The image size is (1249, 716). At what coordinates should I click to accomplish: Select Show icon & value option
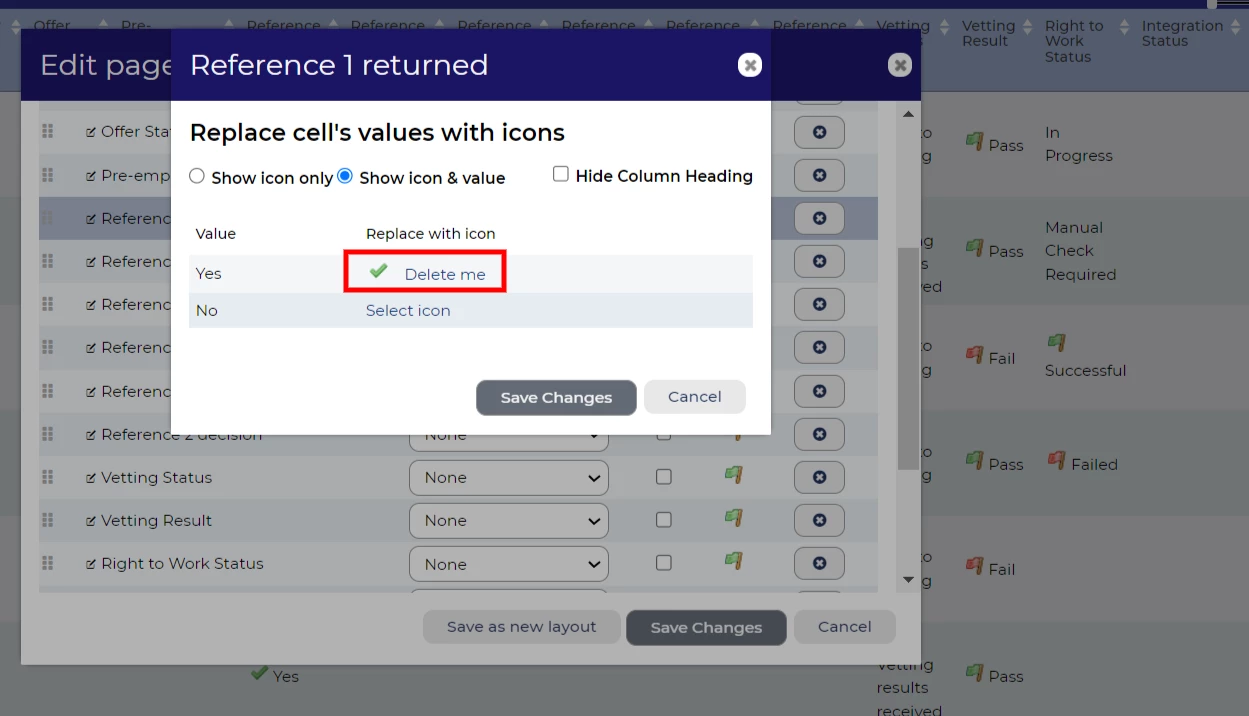click(x=345, y=176)
